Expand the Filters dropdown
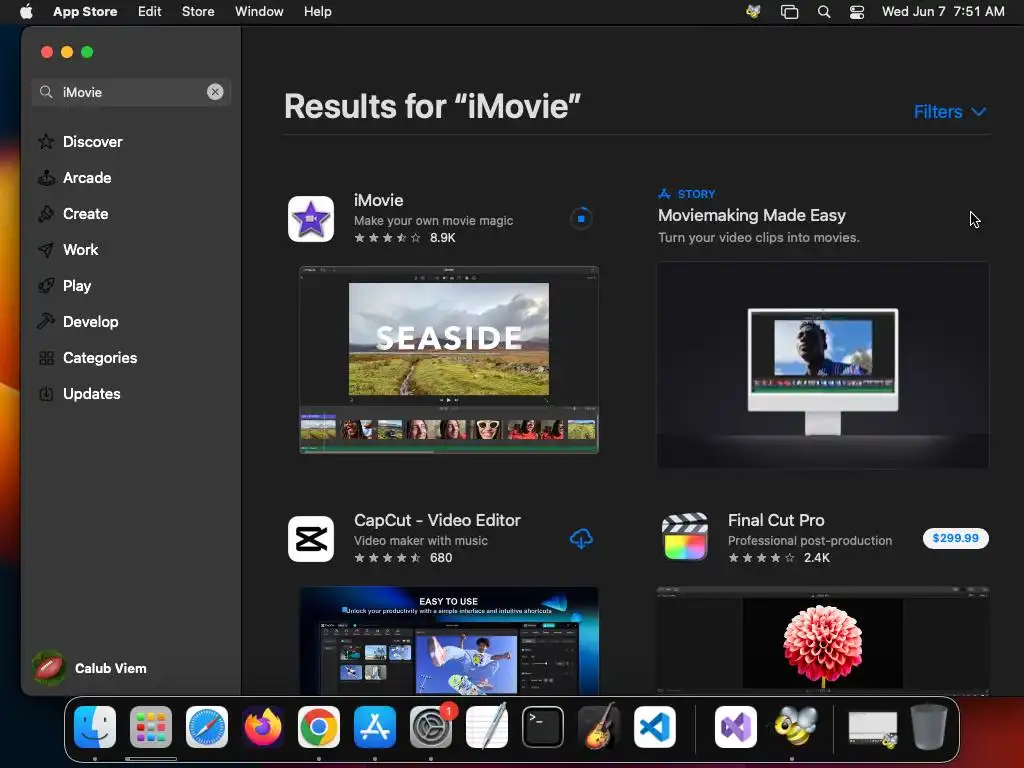The height and width of the screenshot is (768, 1024). tap(950, 112)
